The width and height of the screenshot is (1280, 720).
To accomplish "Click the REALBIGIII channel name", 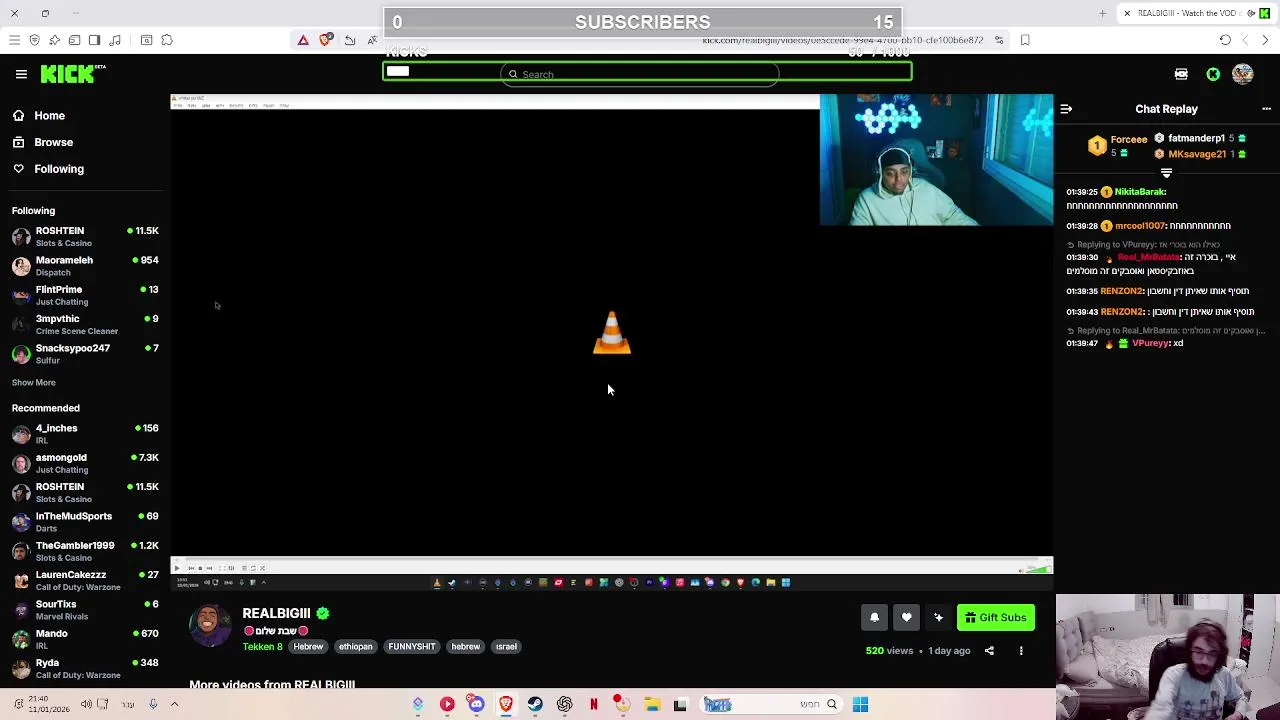I will coord(276,613).
